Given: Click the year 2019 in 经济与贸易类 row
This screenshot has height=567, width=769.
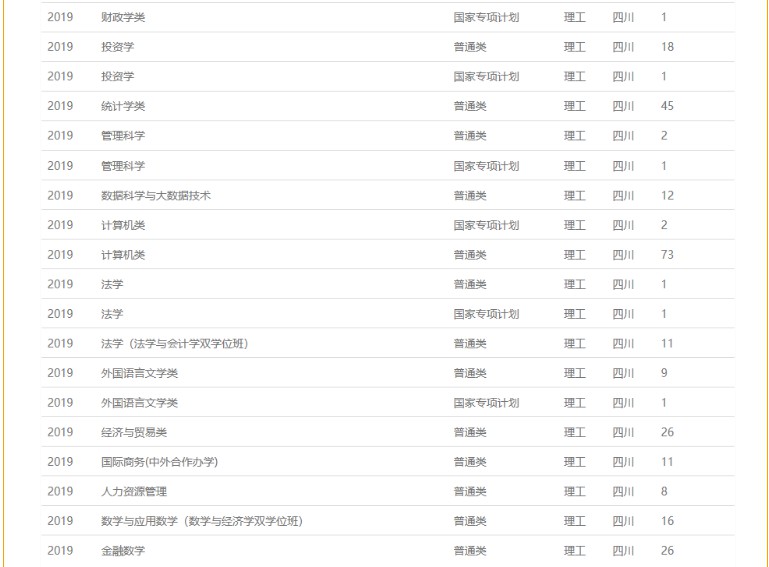Looking at the screenshot, I should click(60, 433).
